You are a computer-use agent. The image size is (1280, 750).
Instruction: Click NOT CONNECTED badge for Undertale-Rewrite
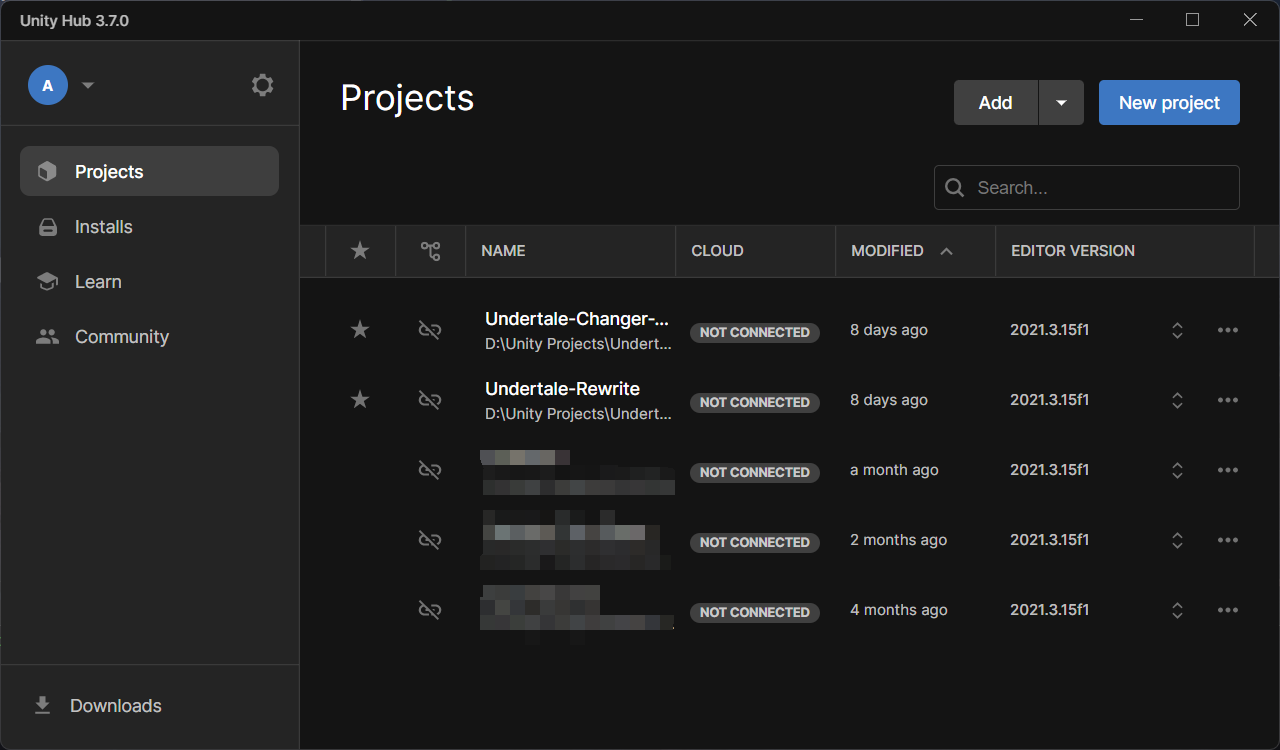755,402
